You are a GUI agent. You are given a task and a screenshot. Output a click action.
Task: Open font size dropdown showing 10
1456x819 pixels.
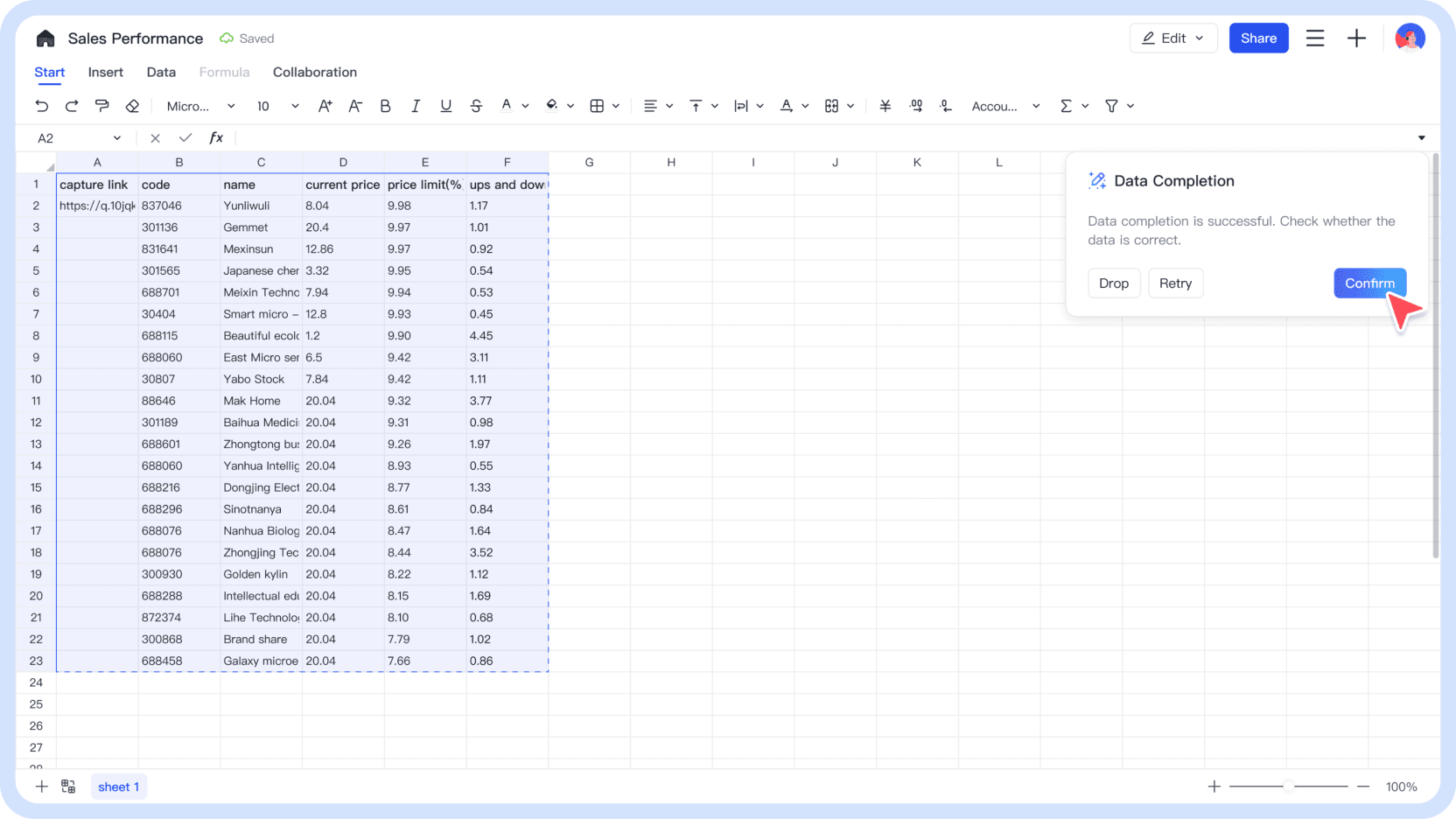click(277, 106)
